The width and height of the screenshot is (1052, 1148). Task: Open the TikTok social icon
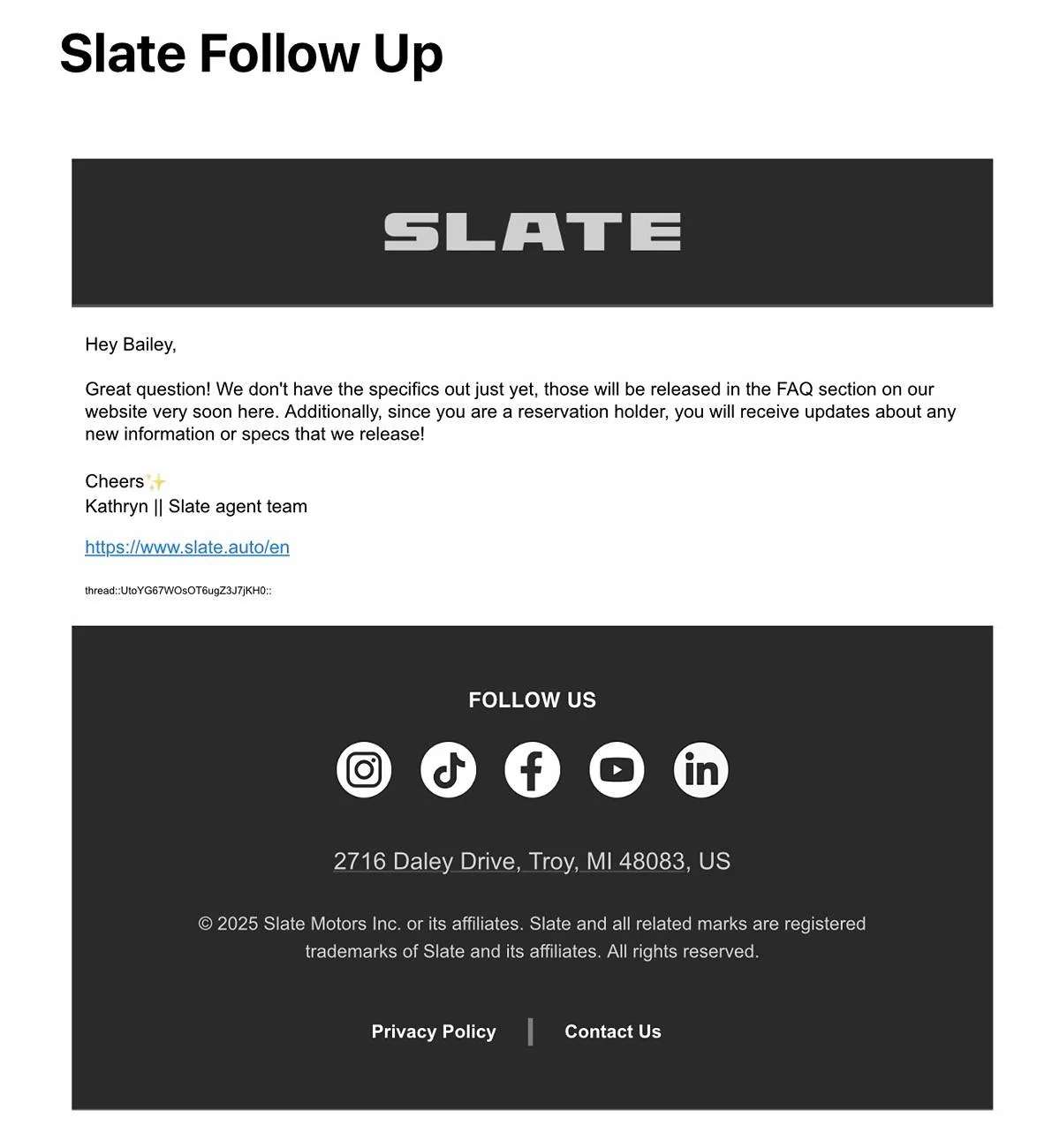coord(448,769)
